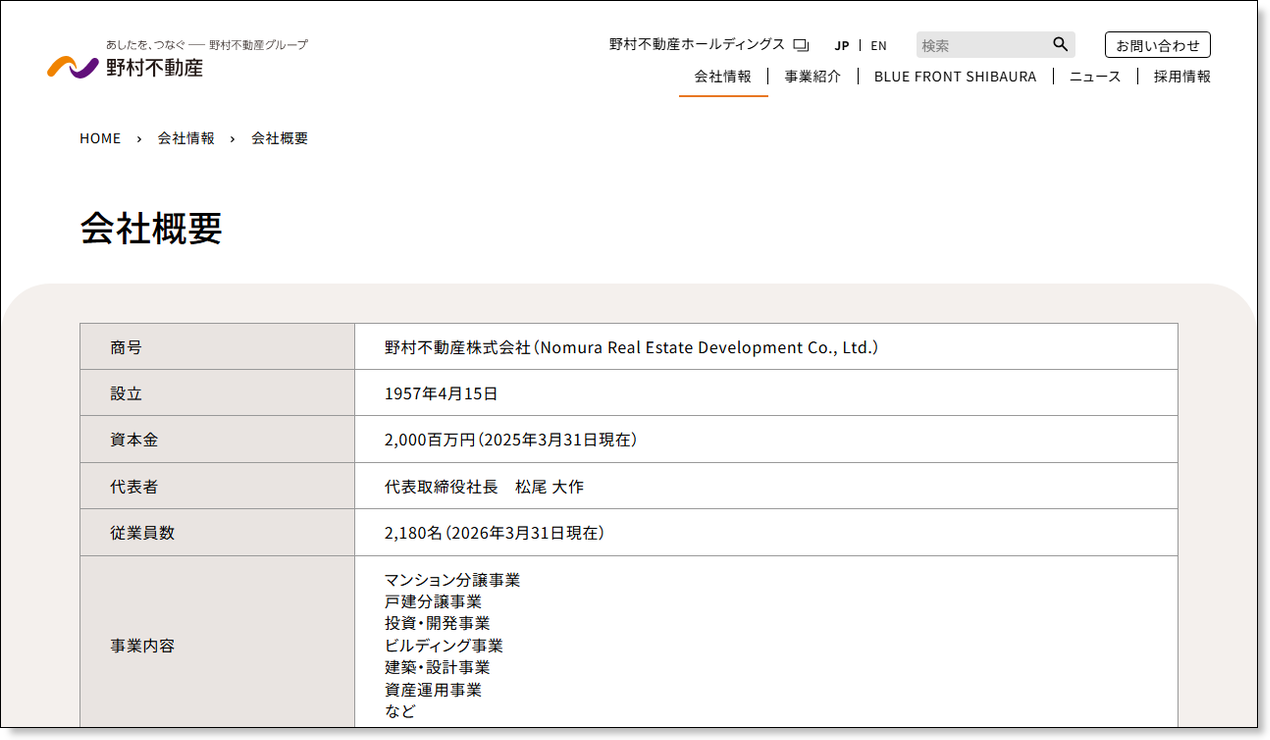This screenshot has width=1270, height=740.
Task: Click the 従業員数 row label
Action: 142,533
